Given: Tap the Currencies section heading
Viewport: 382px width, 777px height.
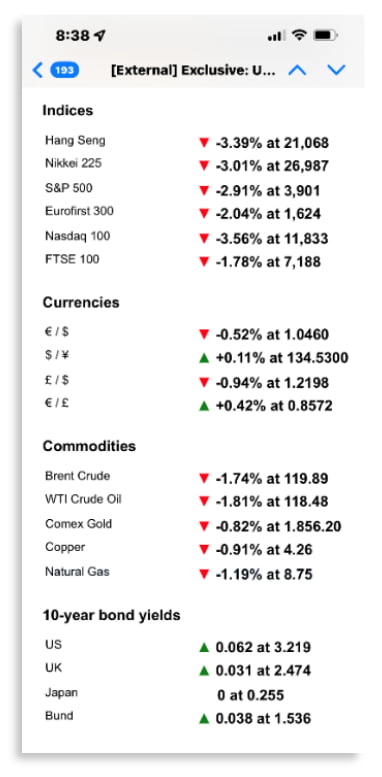Looking at the screenshot, I should pos(81,302).
